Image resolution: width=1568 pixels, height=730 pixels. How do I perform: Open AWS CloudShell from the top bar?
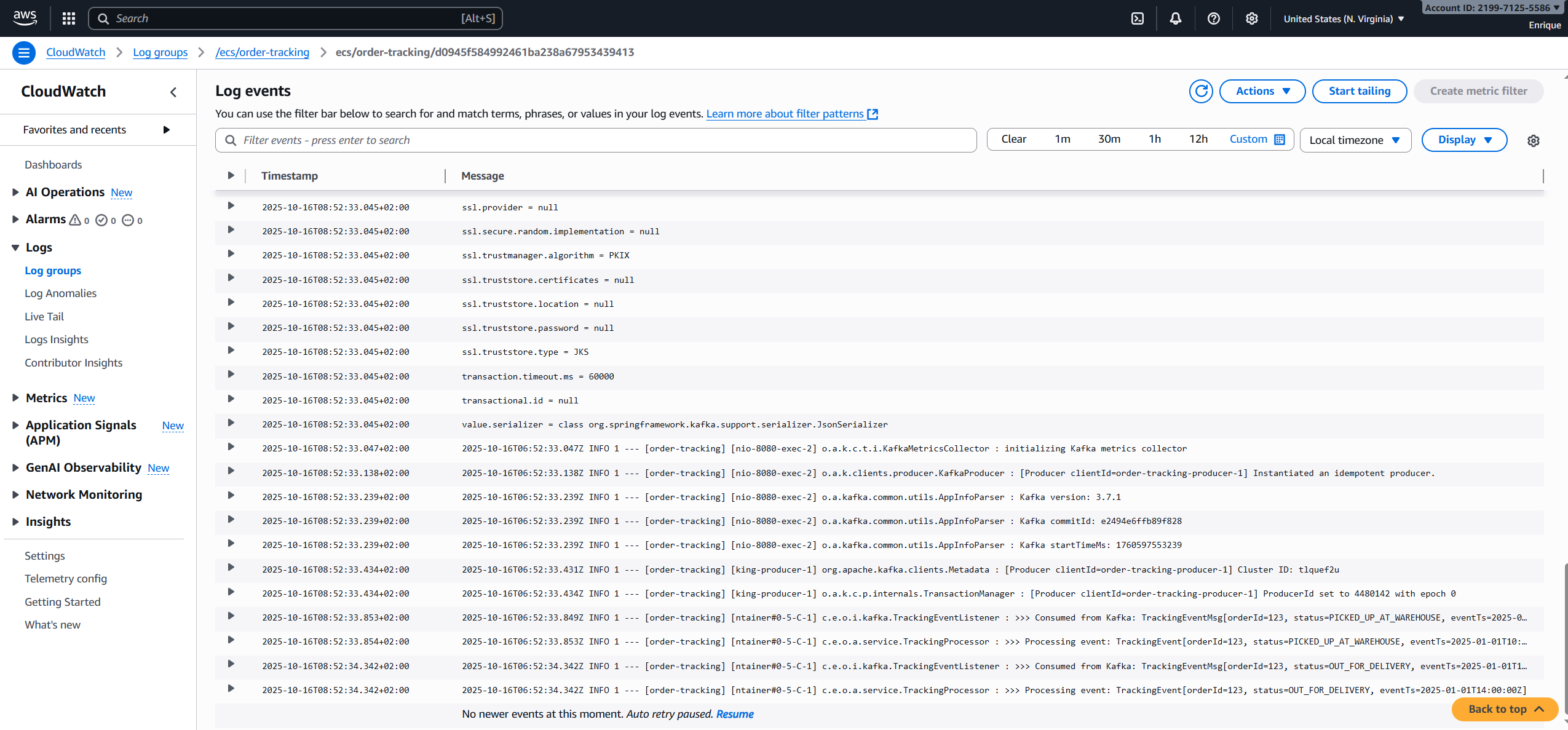point(1136,18)
